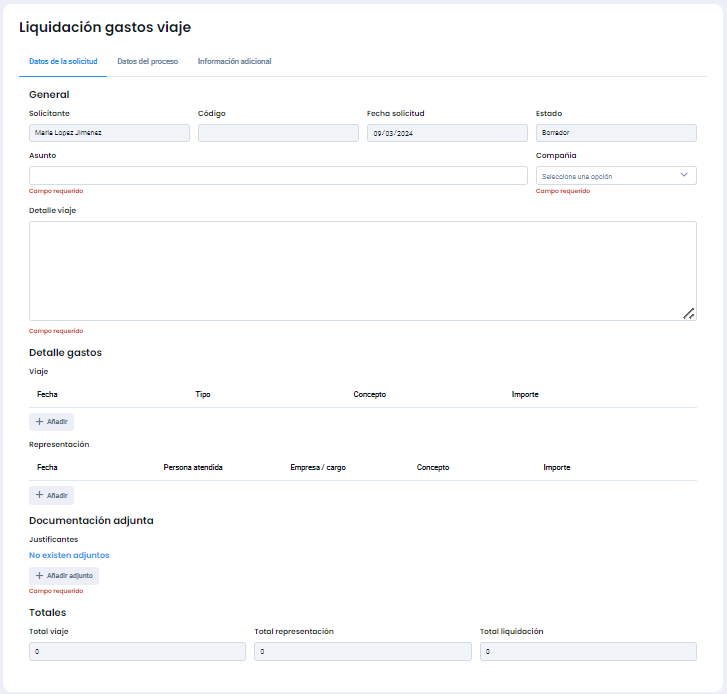
Task: Click inside the Detalle viaje text area
Action: click(x=362, y=270)
